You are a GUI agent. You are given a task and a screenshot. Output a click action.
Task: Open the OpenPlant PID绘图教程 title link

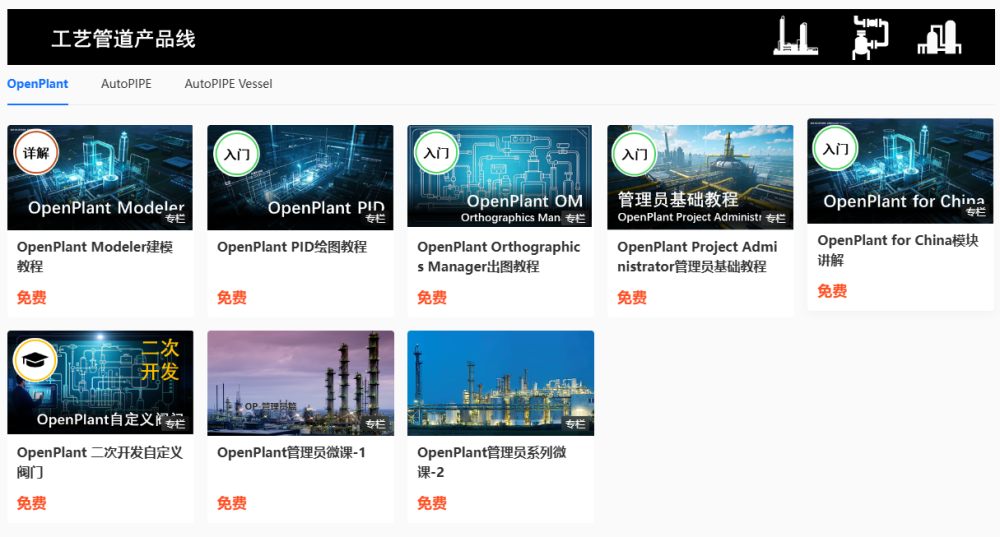tap(292, 247)
